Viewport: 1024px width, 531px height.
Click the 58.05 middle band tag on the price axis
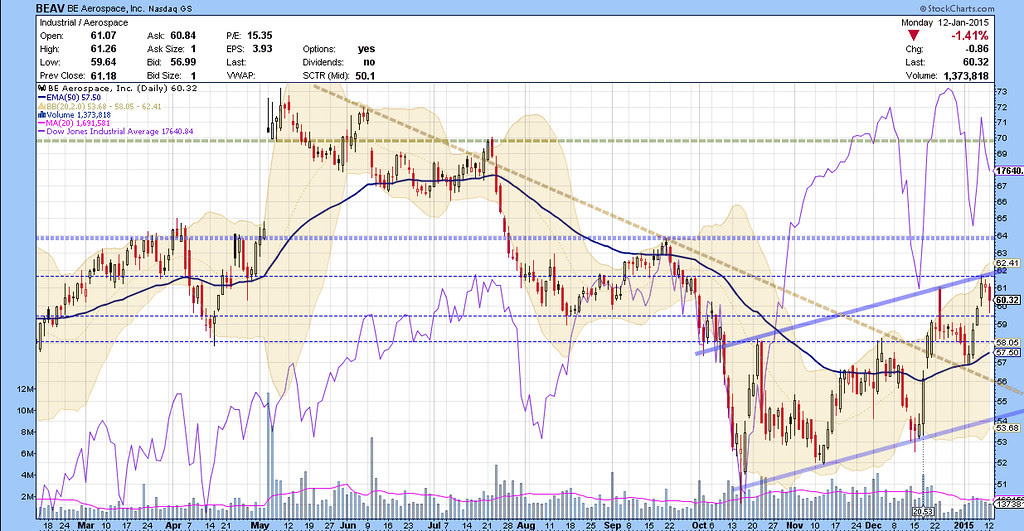pos(1007,342)
